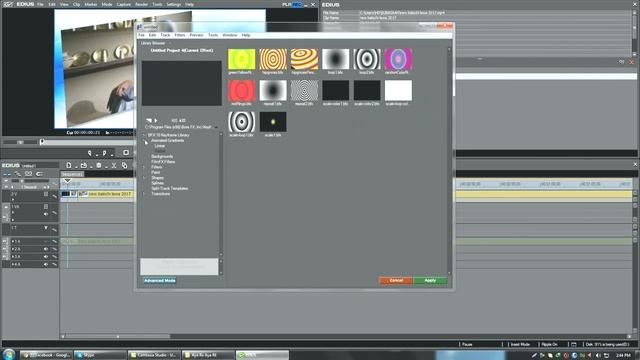Open the Filters menu in the effect window
The image size is (640, 360).
pos(180,35)
